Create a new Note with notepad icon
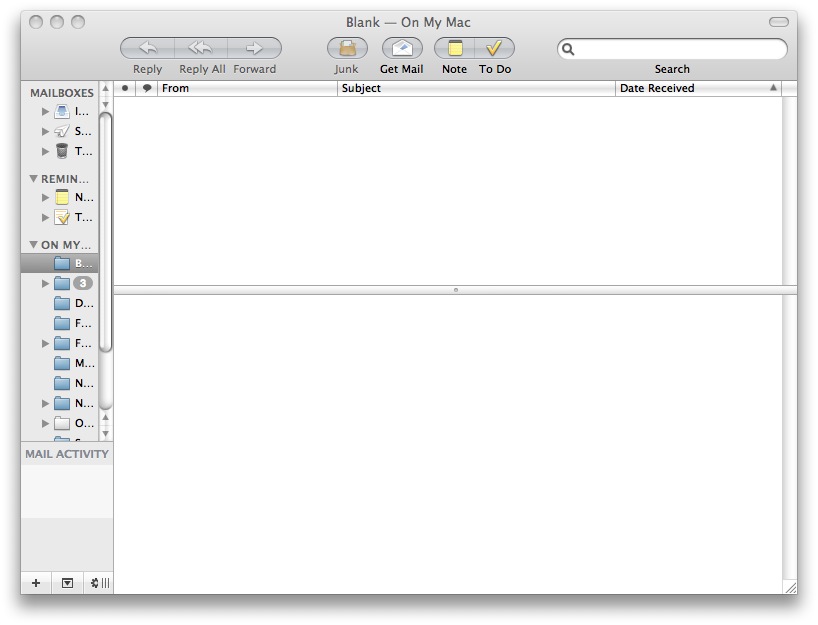The height and width of the screenshot is (625, 818). 455,48
